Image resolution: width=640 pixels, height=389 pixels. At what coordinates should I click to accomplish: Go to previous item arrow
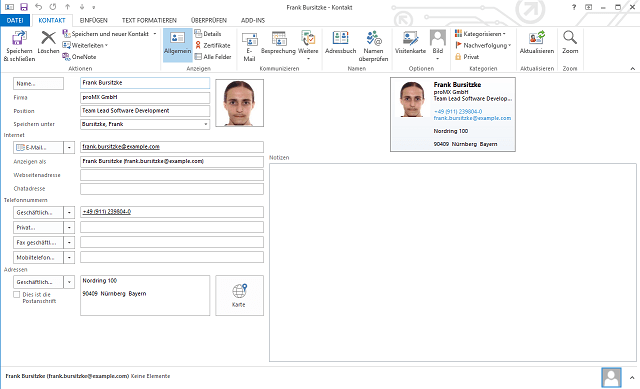coord(67,7)
